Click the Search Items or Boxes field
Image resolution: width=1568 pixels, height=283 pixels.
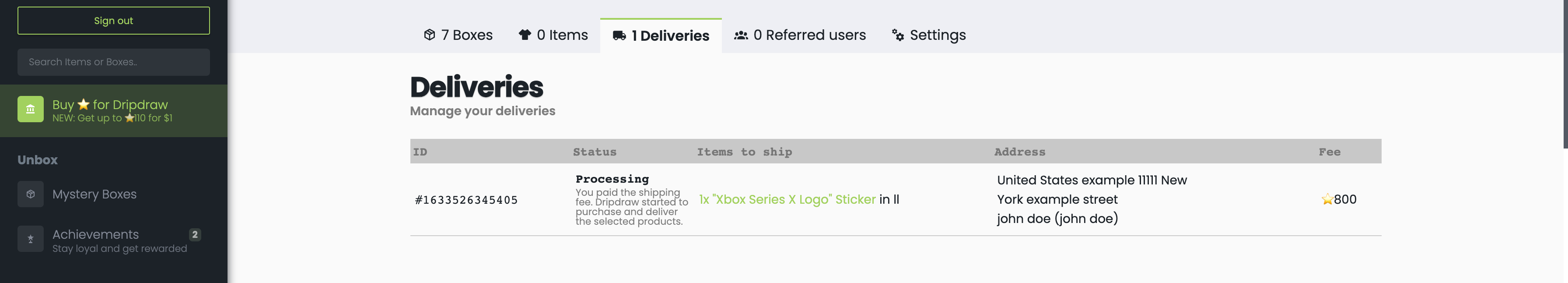pos(113,62)
